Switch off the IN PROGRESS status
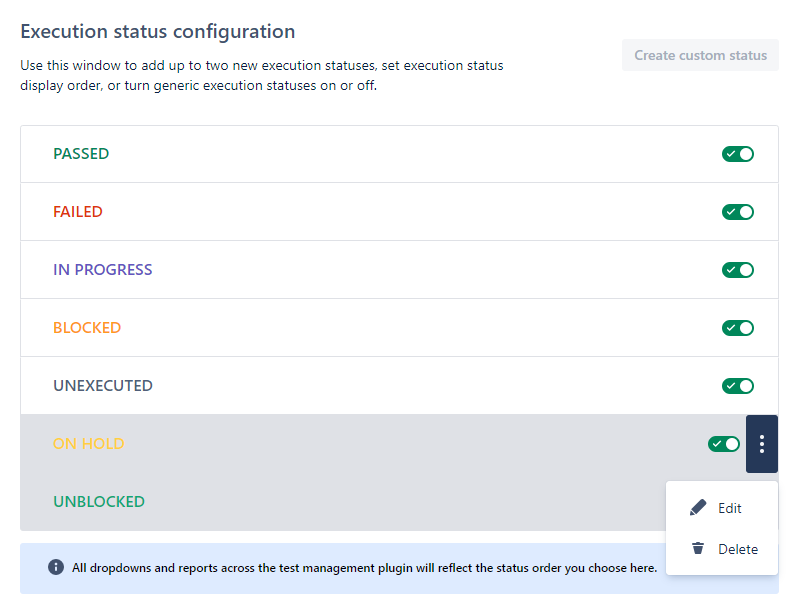 point(738,270)
